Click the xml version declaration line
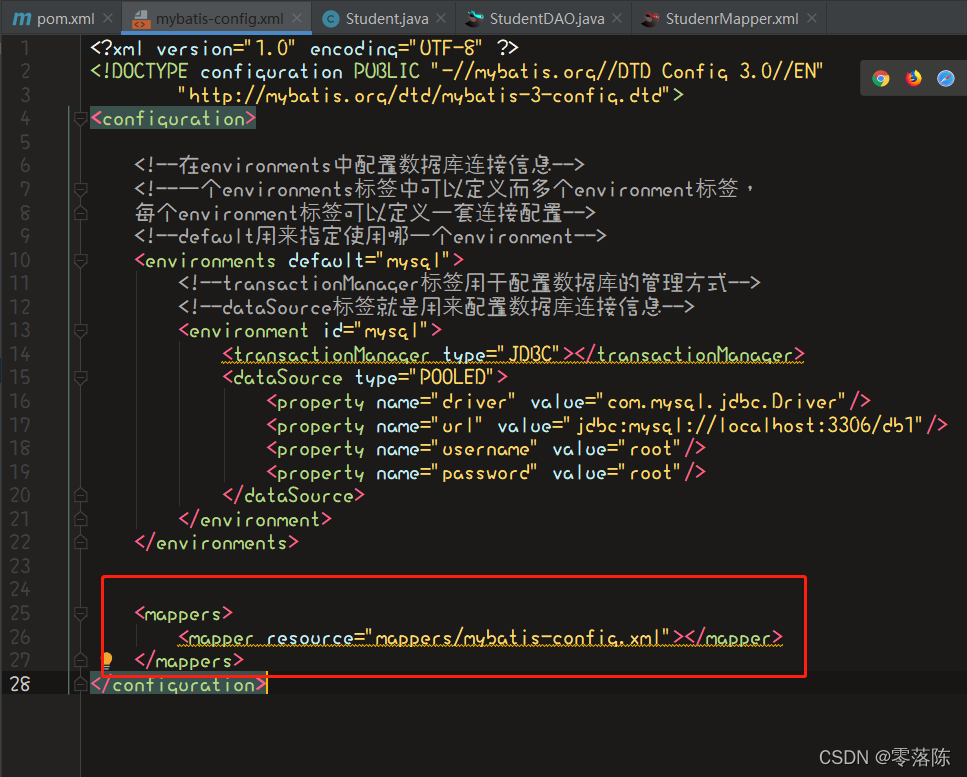The image size is (967, 777). click(305, 48)
